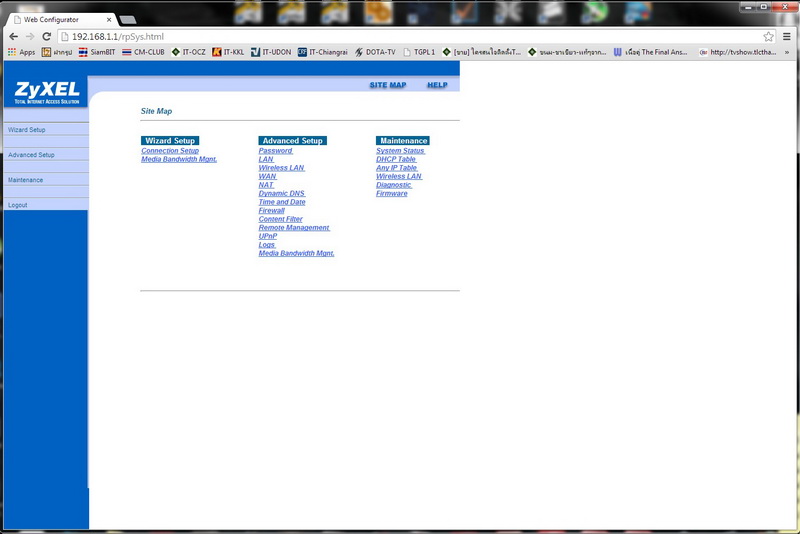Open Media Bandwidth Mgnt. under Advanced Setup
Image resolution: width=800 pixels, height=534 pixels.
click(x=296, y=253)
